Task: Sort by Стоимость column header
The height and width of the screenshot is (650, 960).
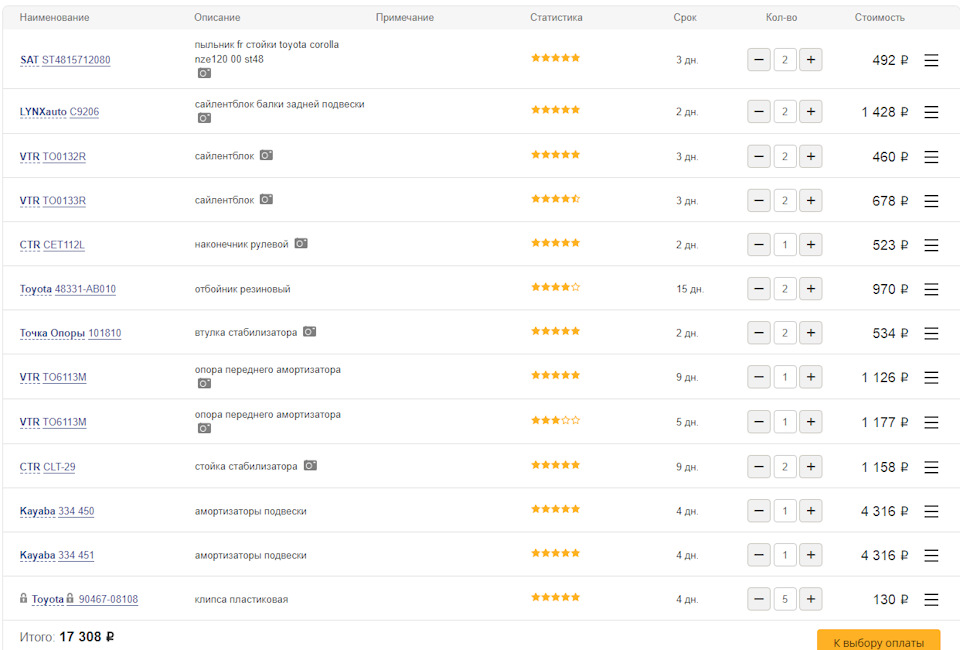Action: point(879,18)
